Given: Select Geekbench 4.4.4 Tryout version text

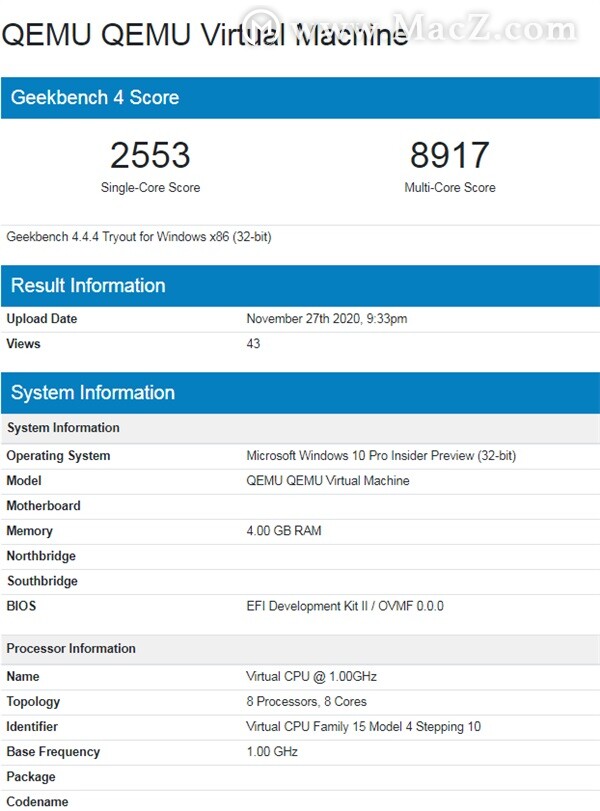Looking at the screenshot, I should [139, 237].
